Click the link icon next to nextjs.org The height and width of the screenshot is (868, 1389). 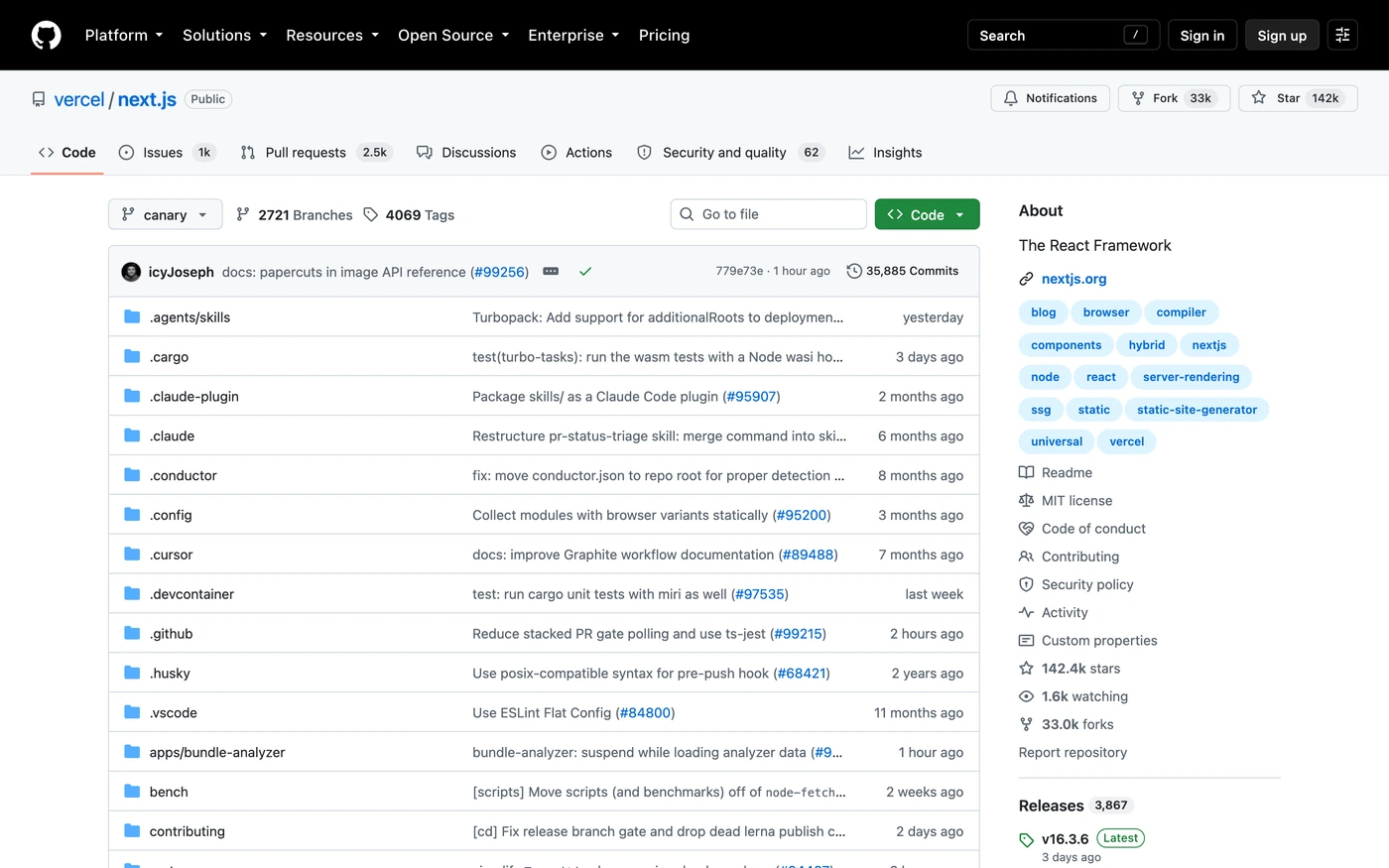[1027, 279]
